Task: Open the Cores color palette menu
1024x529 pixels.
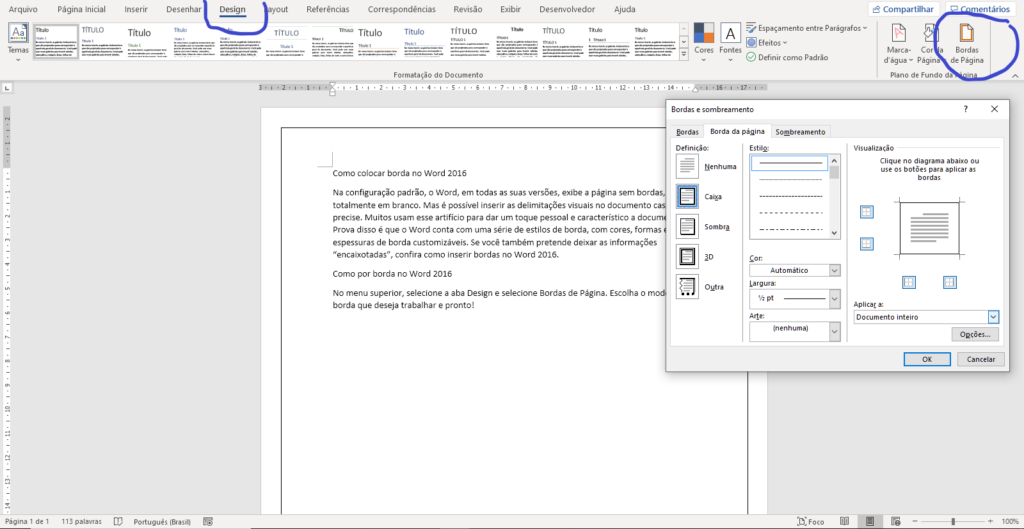Action: click(x=703, y=41)
